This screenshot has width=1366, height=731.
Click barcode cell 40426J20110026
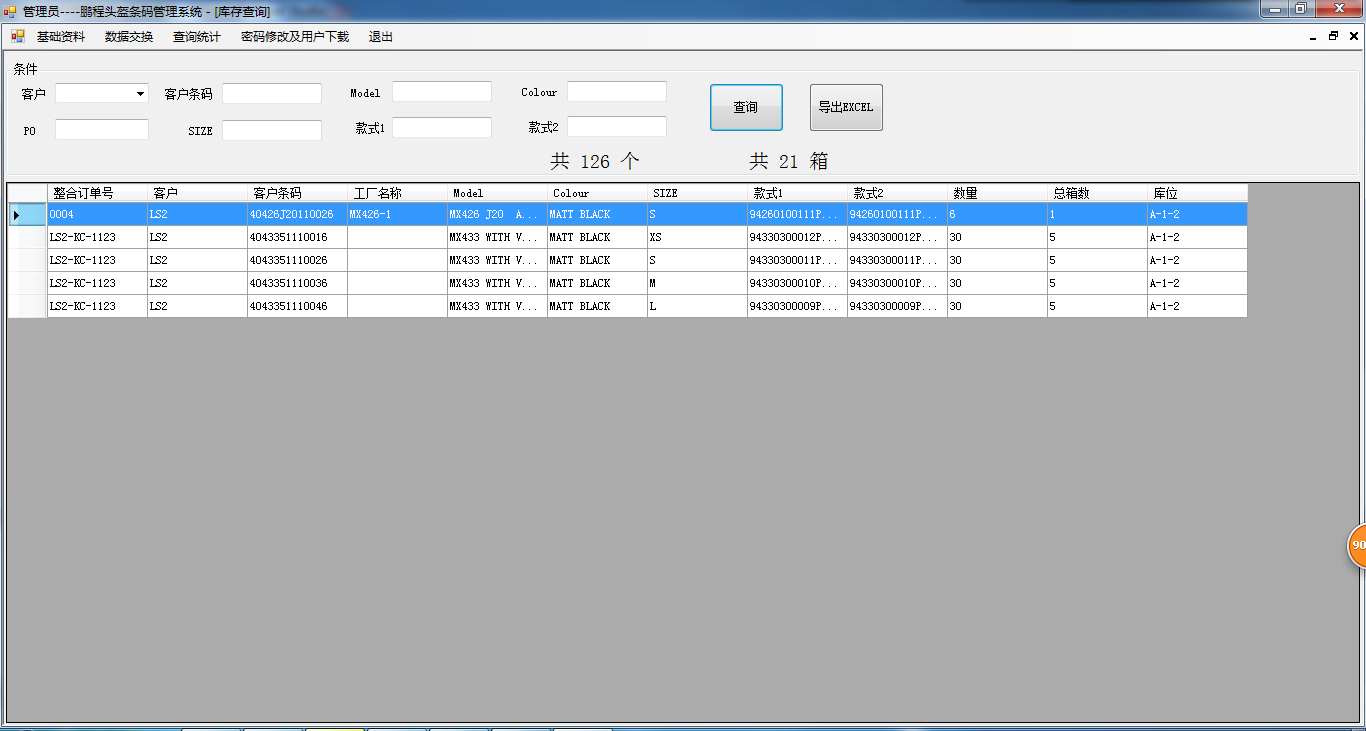(297, 214)
